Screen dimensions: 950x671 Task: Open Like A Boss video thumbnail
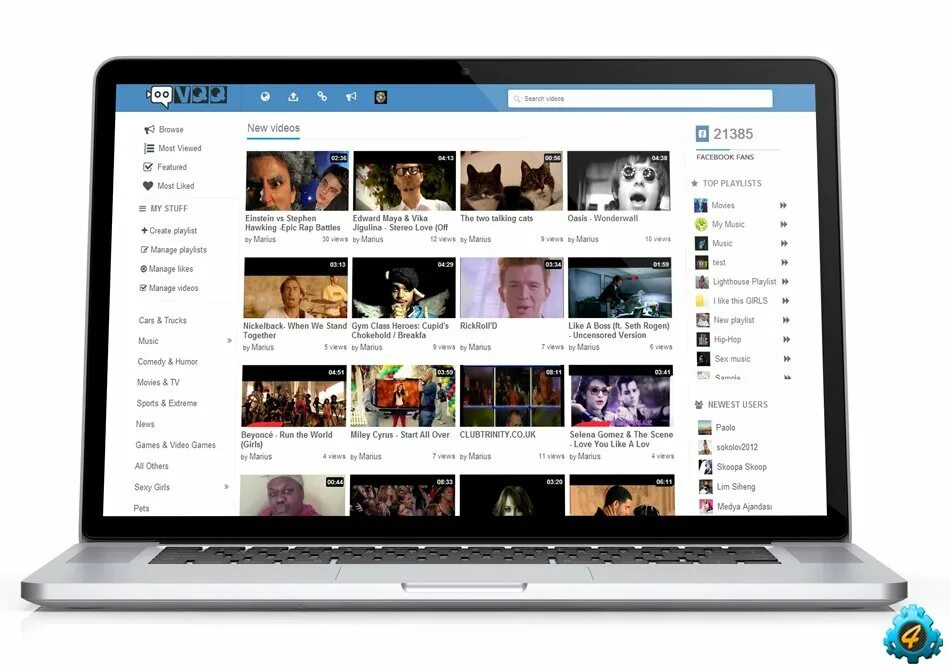(x=620, y=288)
